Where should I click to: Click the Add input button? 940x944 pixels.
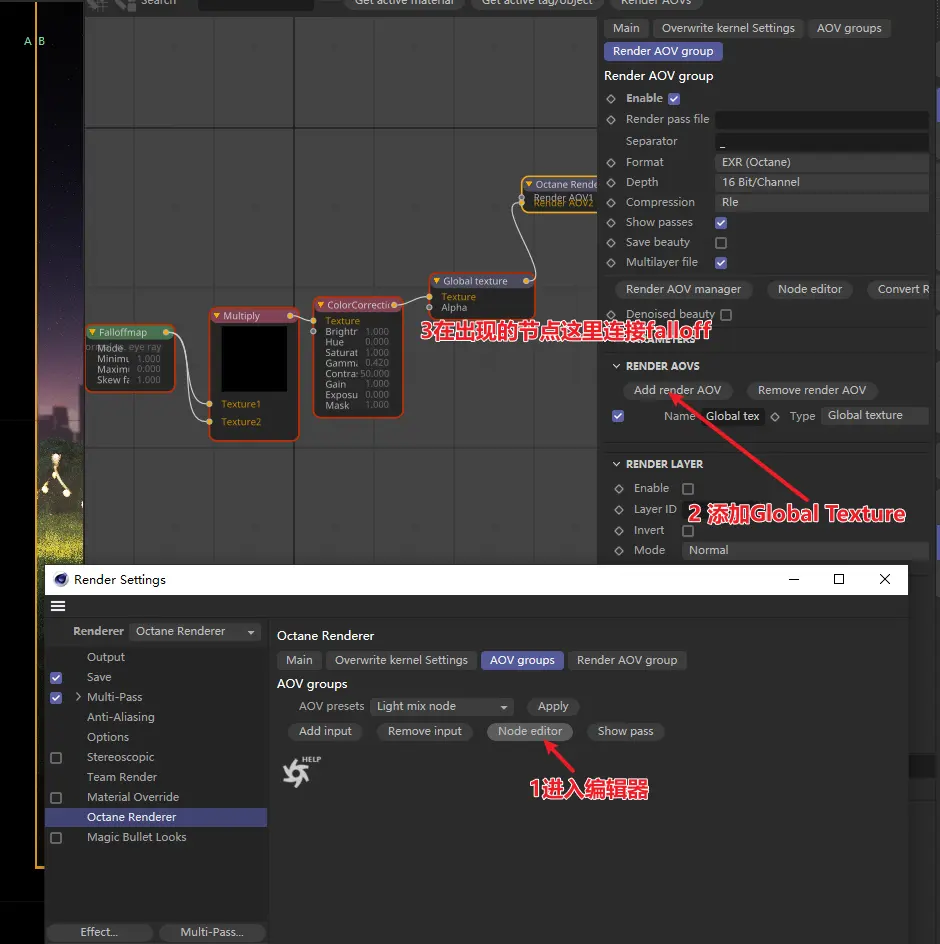325,731
